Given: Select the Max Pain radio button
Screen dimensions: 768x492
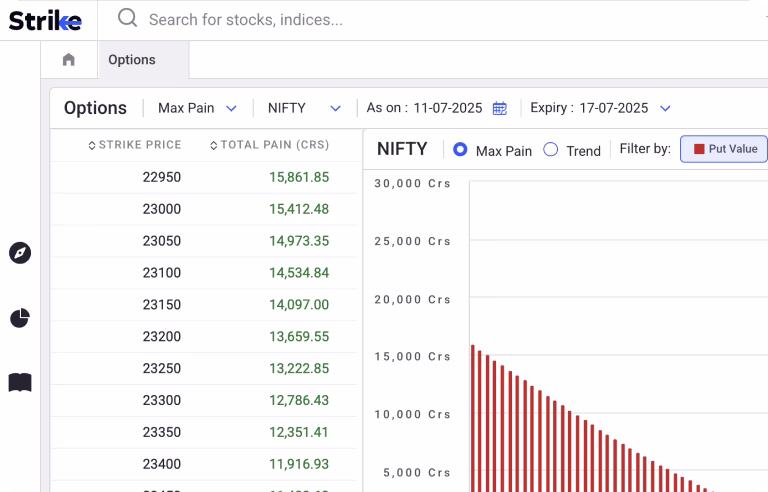Looking at the screenshot, I should click(x=461, y=150).
